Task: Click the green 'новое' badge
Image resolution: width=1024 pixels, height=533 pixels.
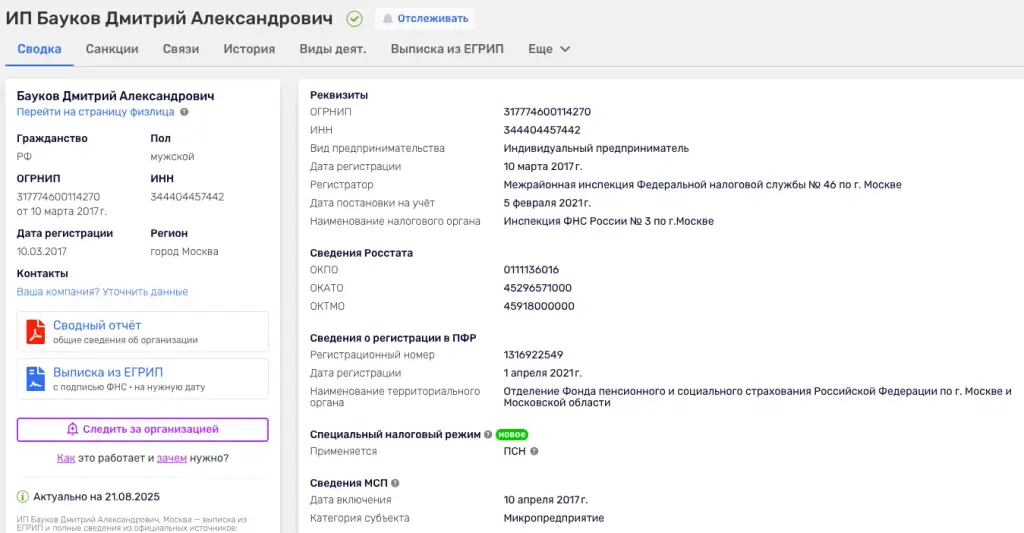Action: [511, 434]
